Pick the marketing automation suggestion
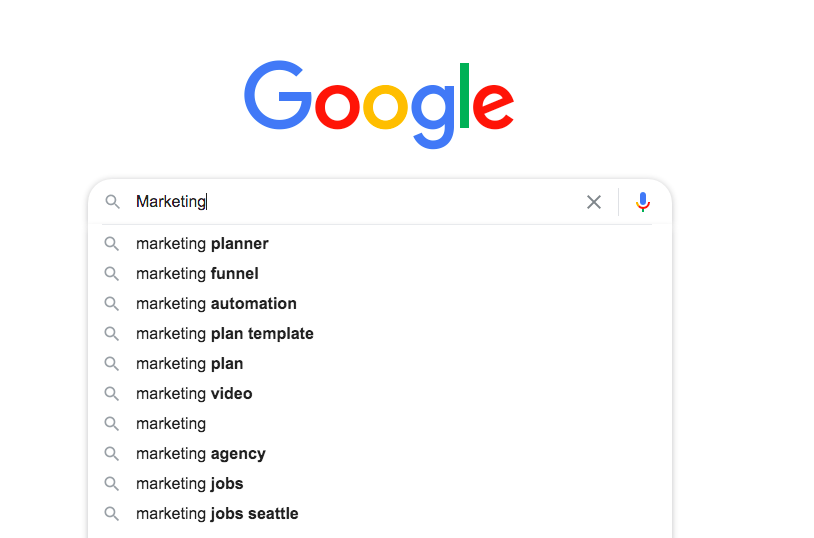Screen dimensions: 814x538 [380, 304]
